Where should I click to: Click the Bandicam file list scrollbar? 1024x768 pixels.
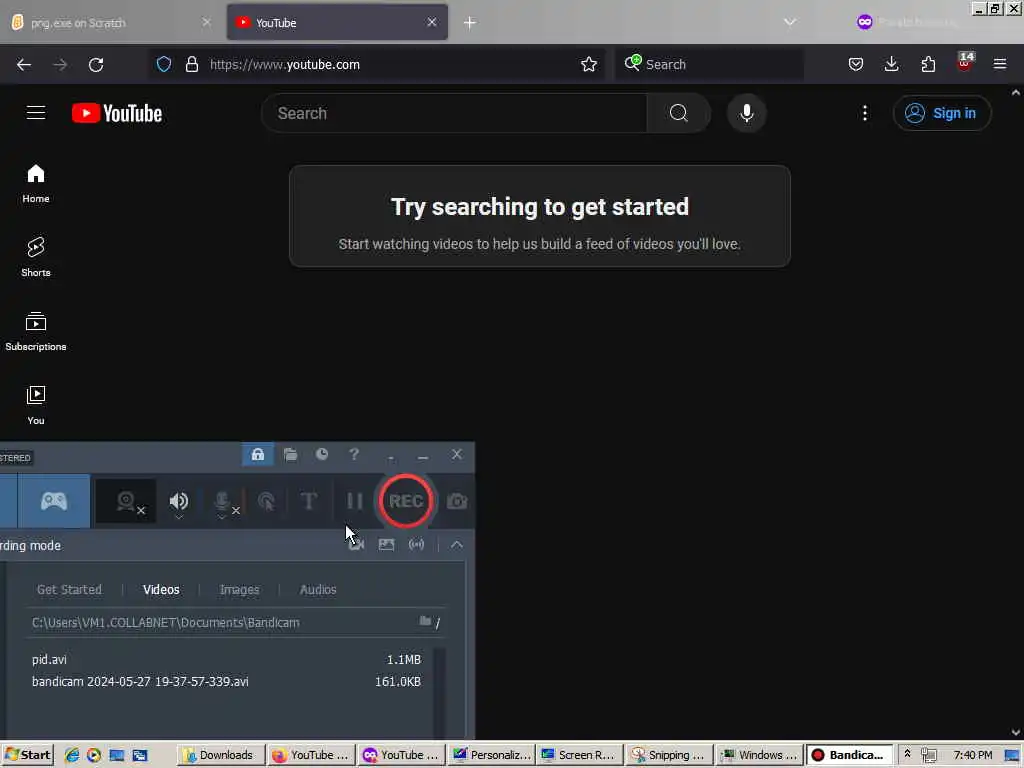pyautogui.click(x=440, y=692)
